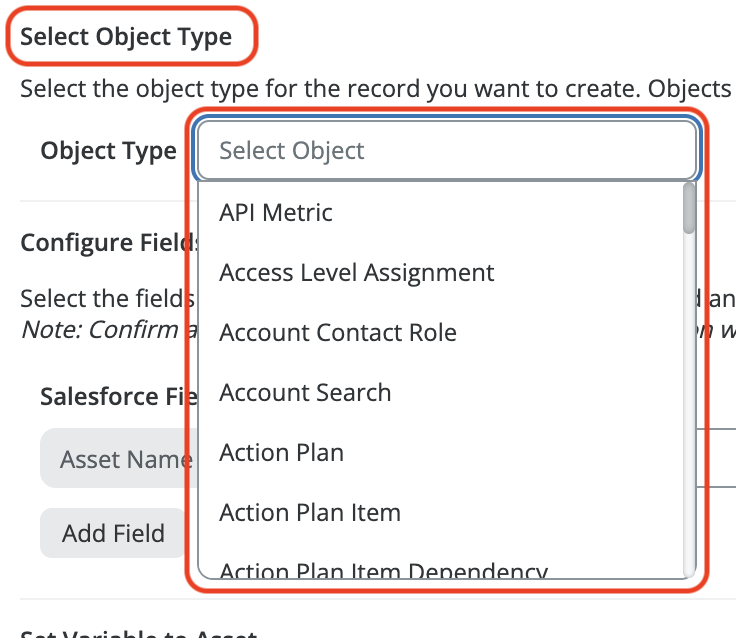The height and width of the screenshot is (638, 736).
Task: Click the Object Type label
Action: [x=108, y=151]
